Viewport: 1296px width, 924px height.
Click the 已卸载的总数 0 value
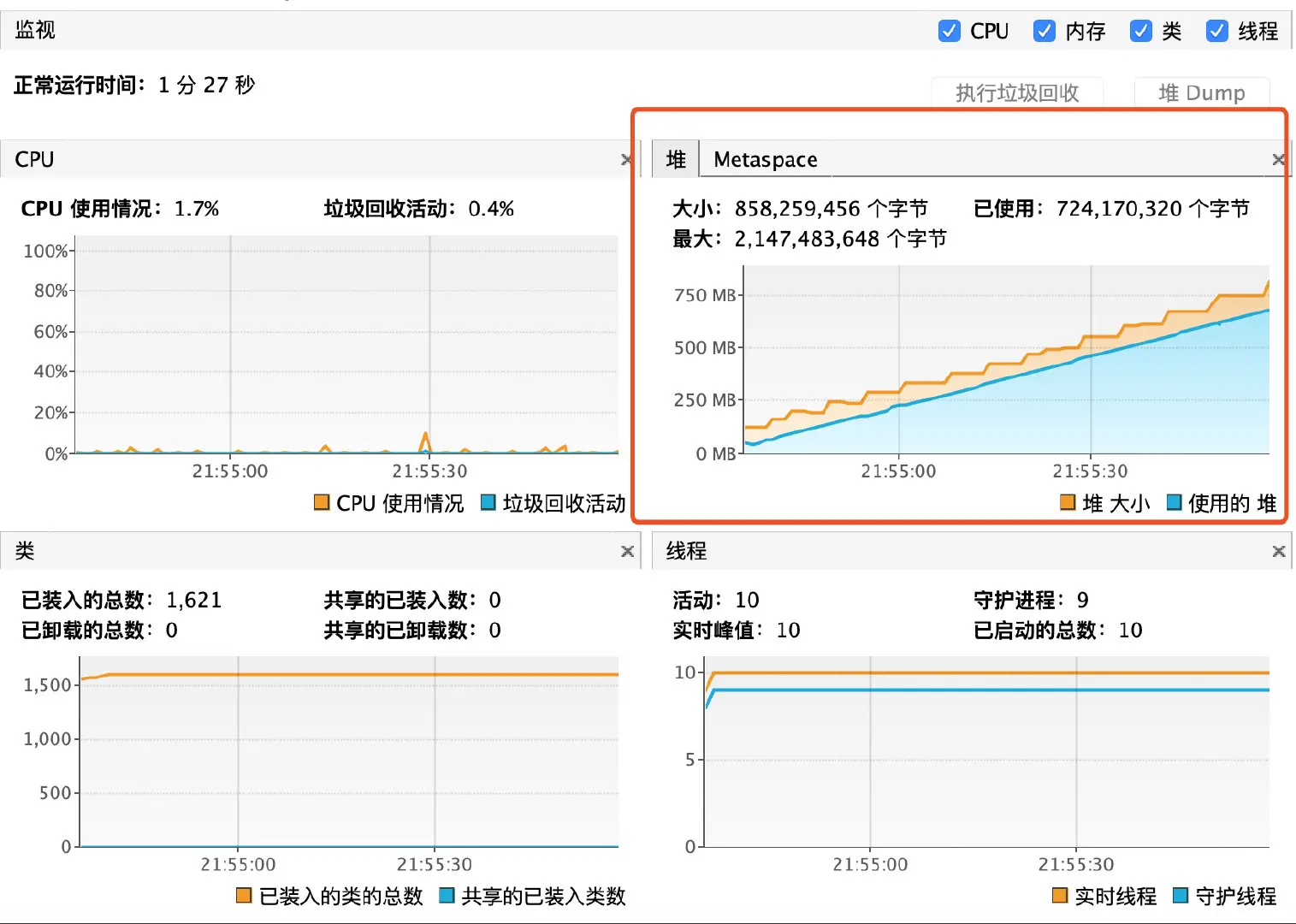coord(172,631)
